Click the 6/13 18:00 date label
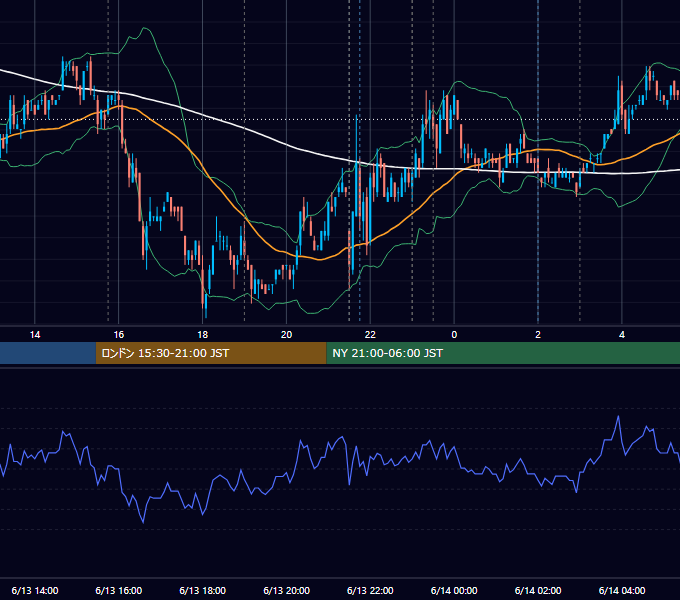680x600 pixels. 203,590
